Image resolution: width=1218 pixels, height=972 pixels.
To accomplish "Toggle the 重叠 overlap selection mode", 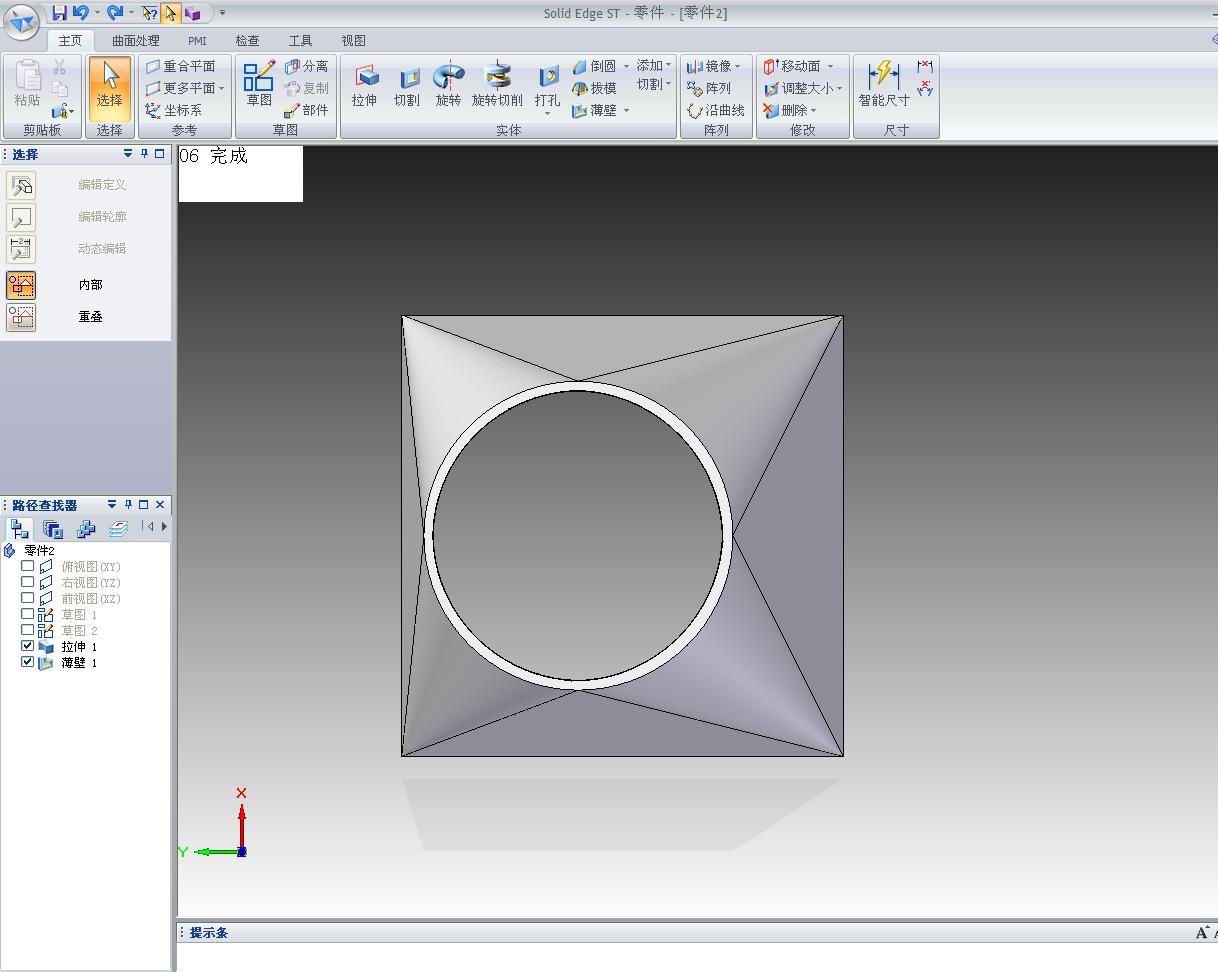I will (x=21, y=317).
